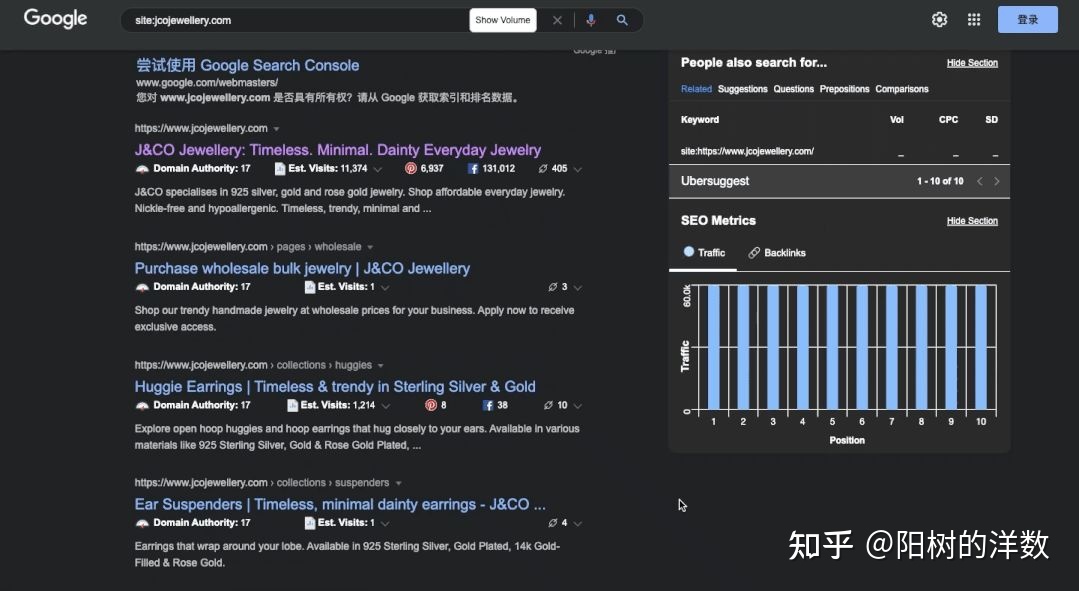Open the URL dropdown arrow next to suspenders breadcrumb
Viewport: 1079px width, 591px height.
point(398,483)
